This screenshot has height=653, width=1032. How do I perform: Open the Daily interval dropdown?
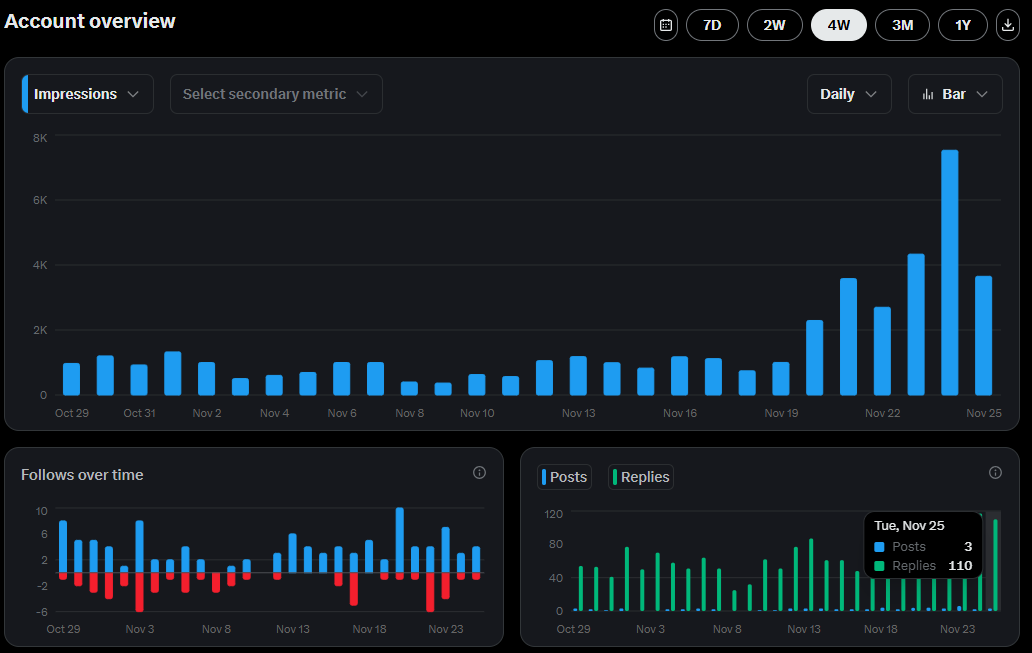point(849,94)
